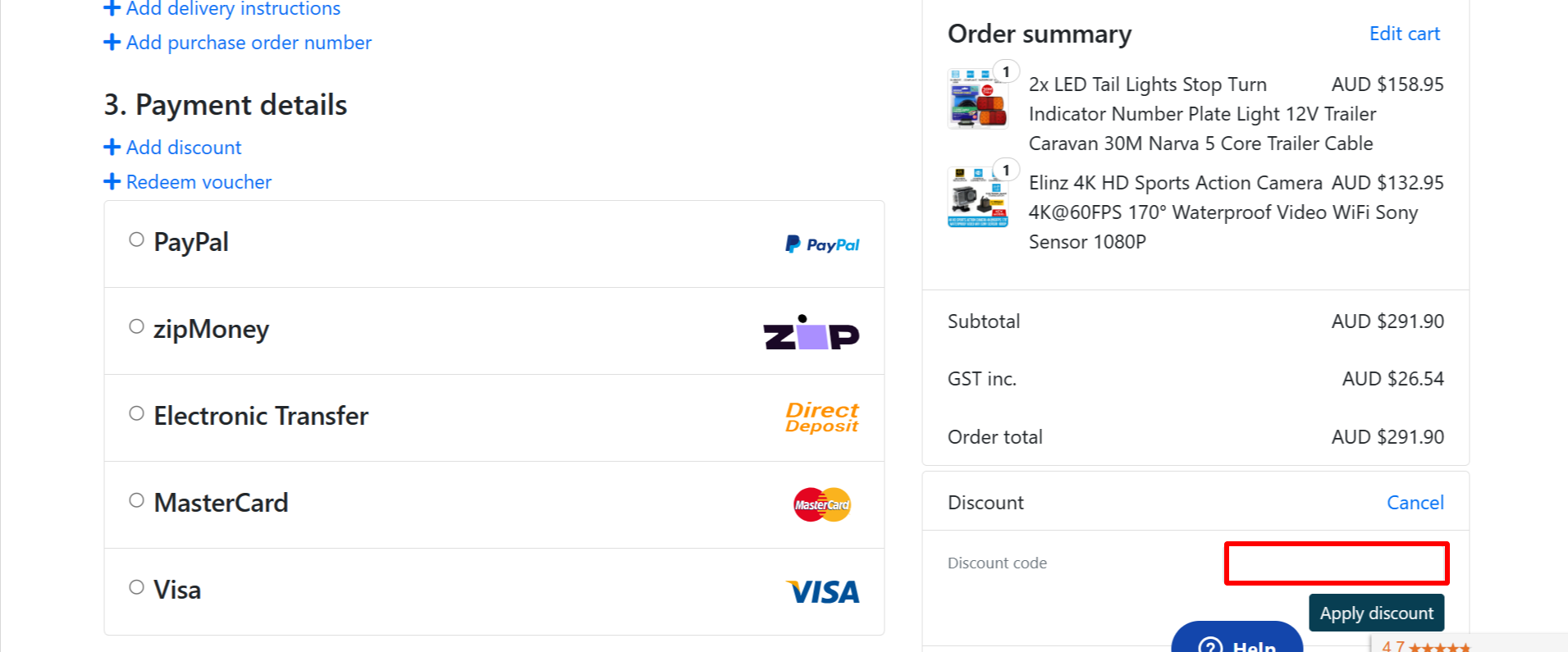
Task: Click the LED Tail Lights product thumbnail
Action: click(x=978, y=98)
